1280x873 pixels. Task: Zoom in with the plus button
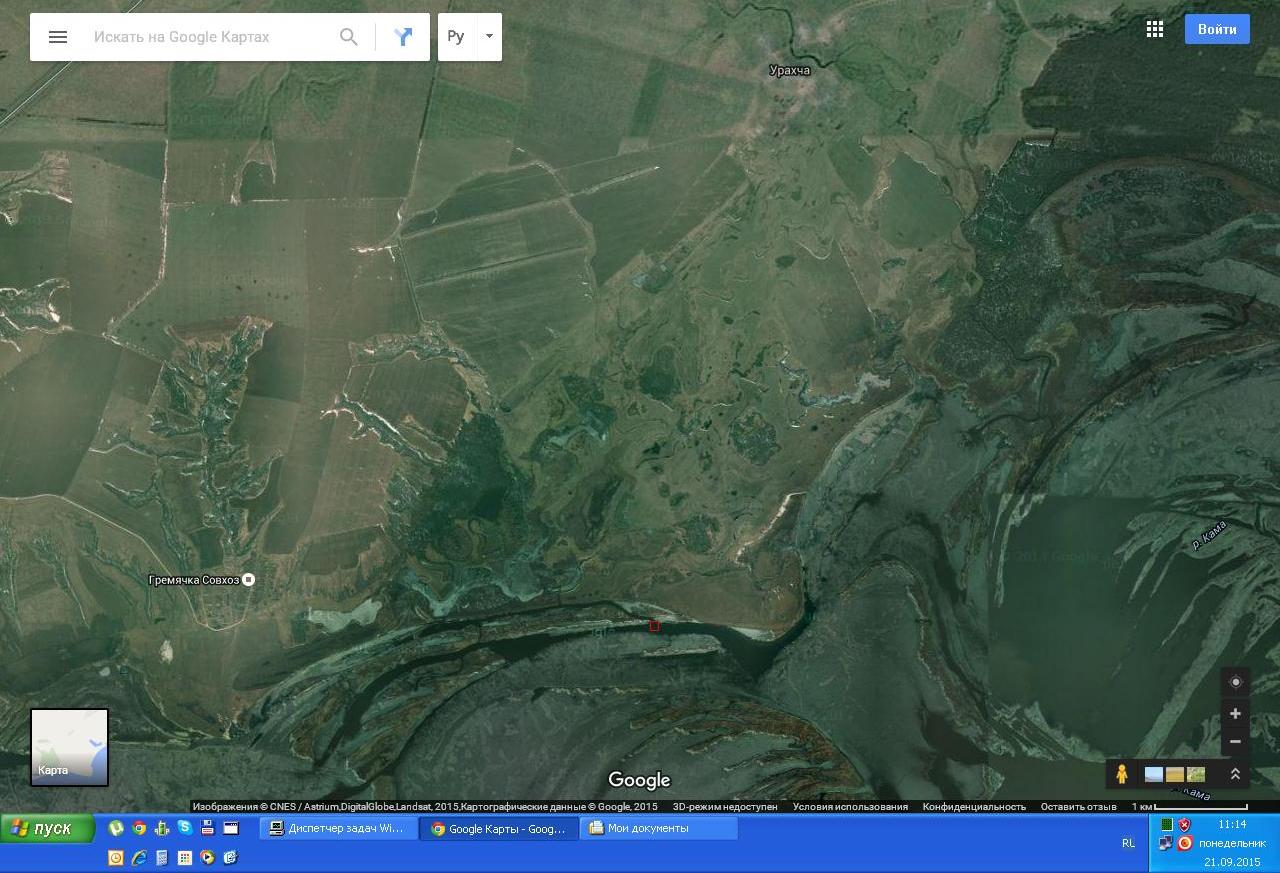(x=1235, y=713)
